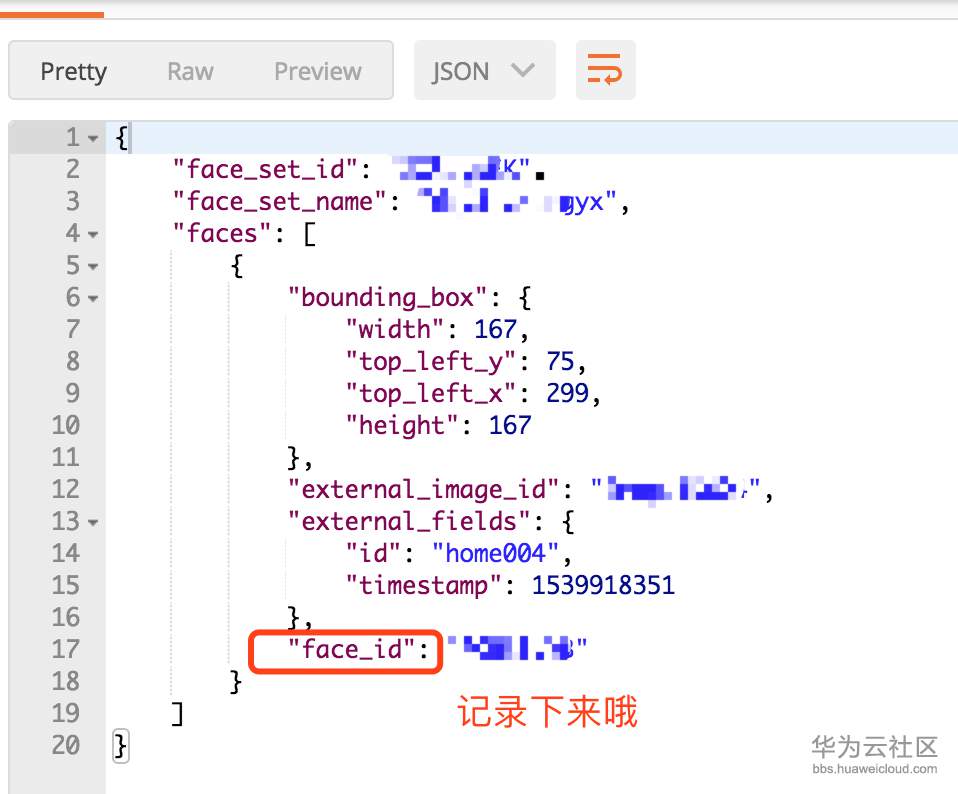Click the "top_left_y" key text
Viewport: 958px width, 794px height.
point(431,362)
